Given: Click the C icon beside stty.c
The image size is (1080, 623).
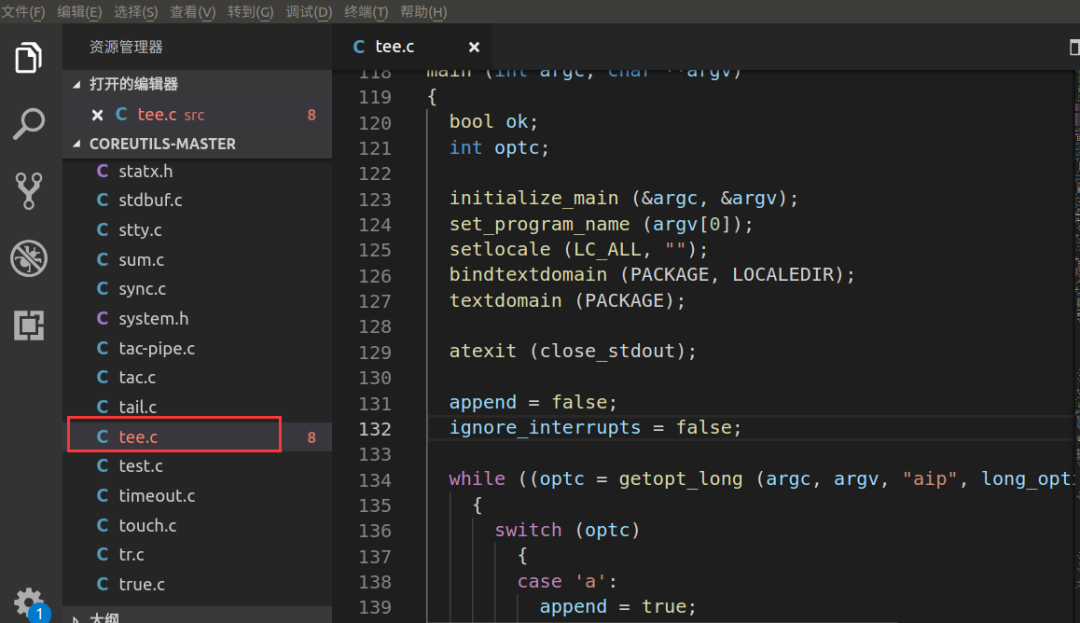Looking at the screenshot, I should click(x=102, y=229).
